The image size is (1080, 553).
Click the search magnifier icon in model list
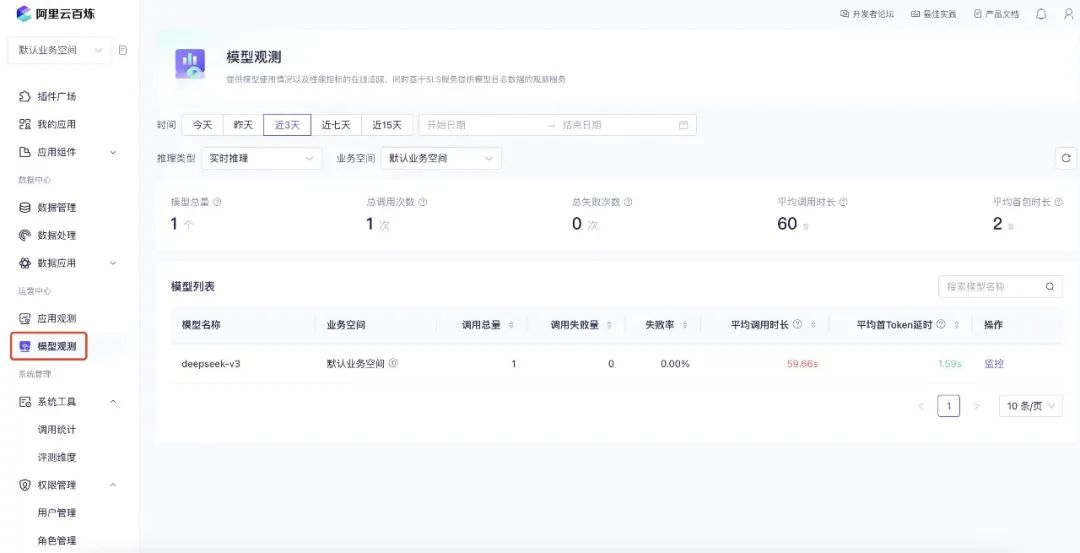[x=1050, y=287]
